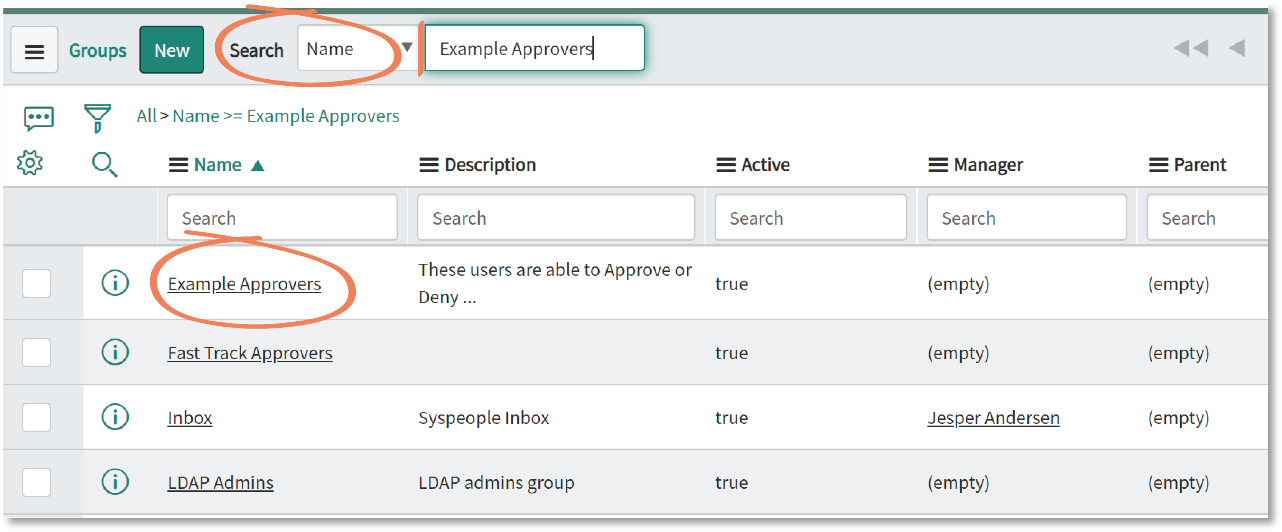Open the Manager column options menu

point(938,165)
